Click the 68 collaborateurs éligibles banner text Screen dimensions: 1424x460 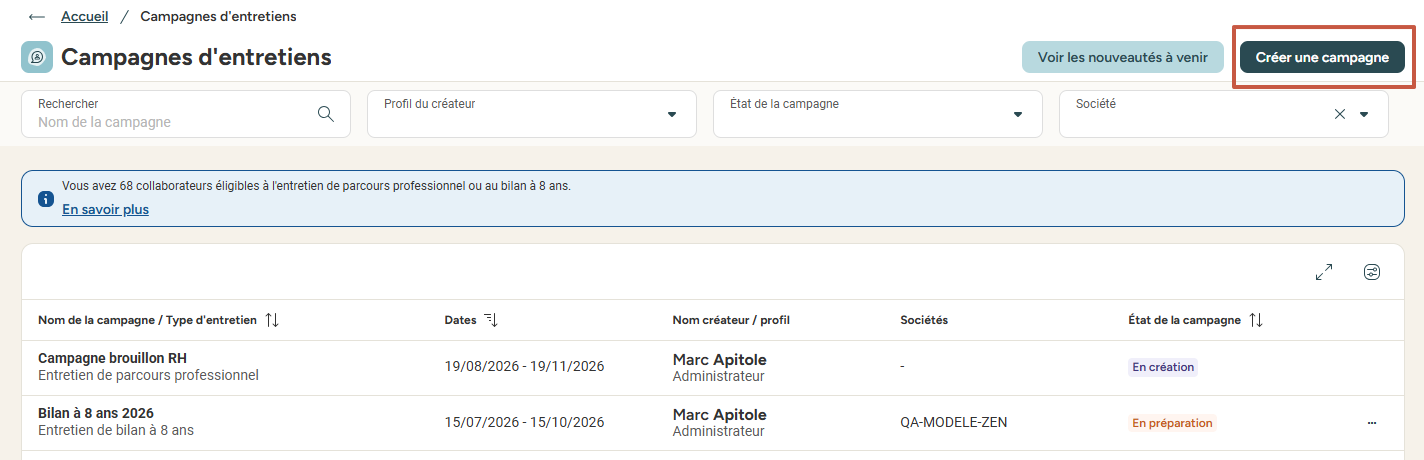coord(316,186)
